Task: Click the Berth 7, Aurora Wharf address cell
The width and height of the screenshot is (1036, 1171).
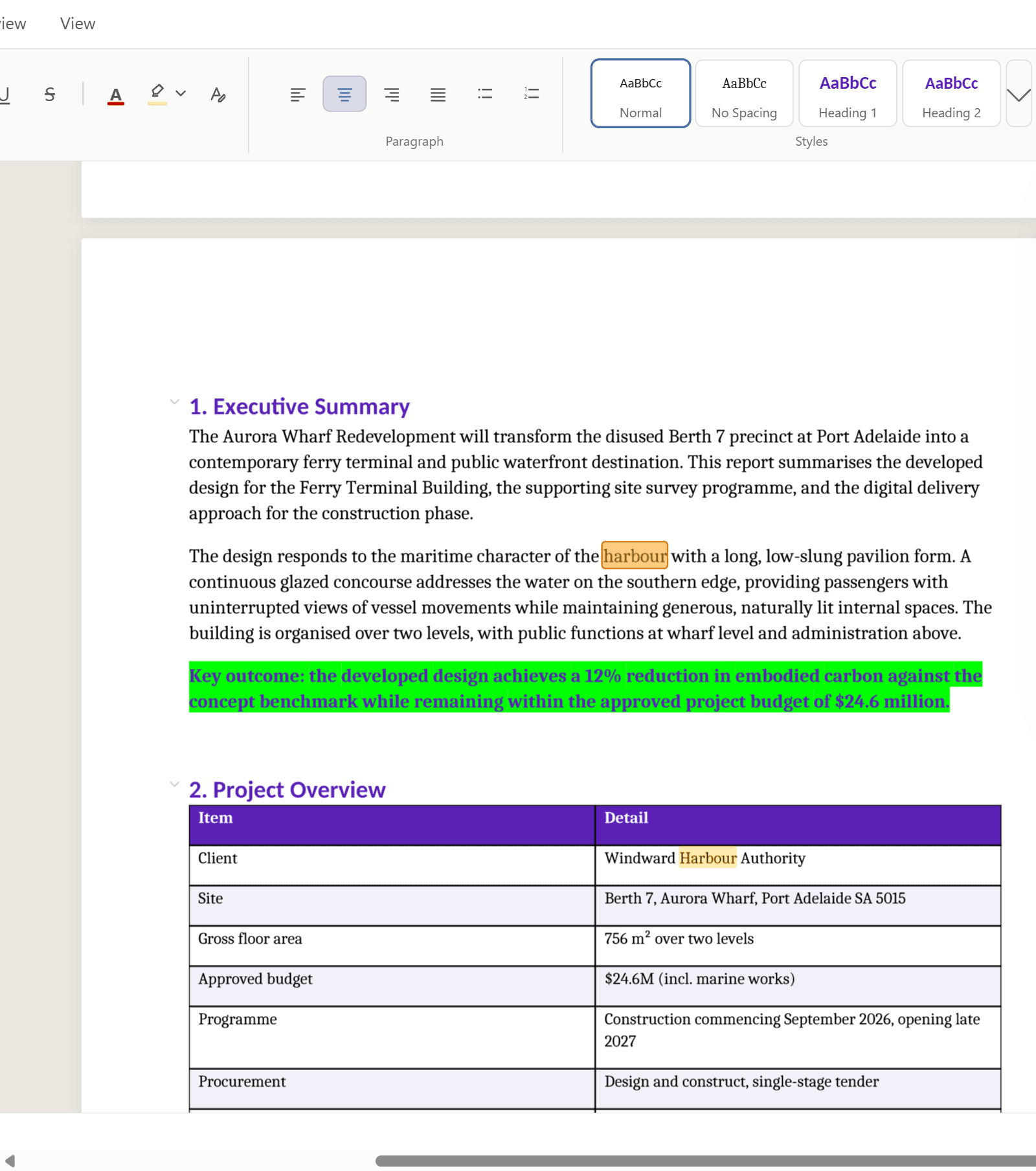Action: [x=798, y=905]
